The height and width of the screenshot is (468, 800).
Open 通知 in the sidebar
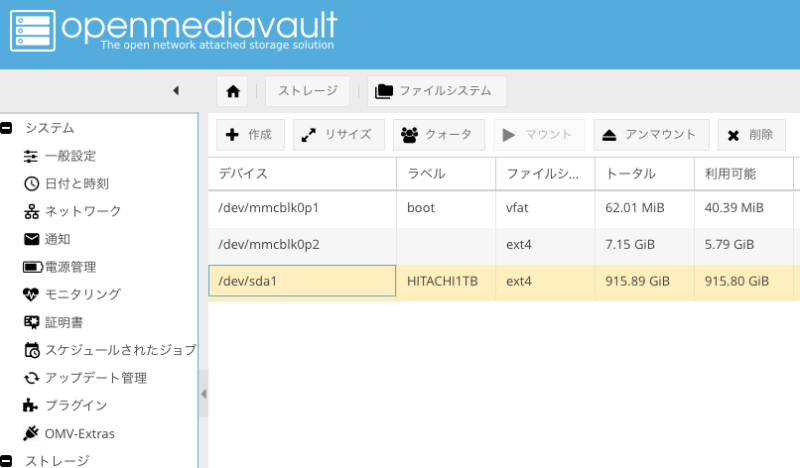coord(47,239)
